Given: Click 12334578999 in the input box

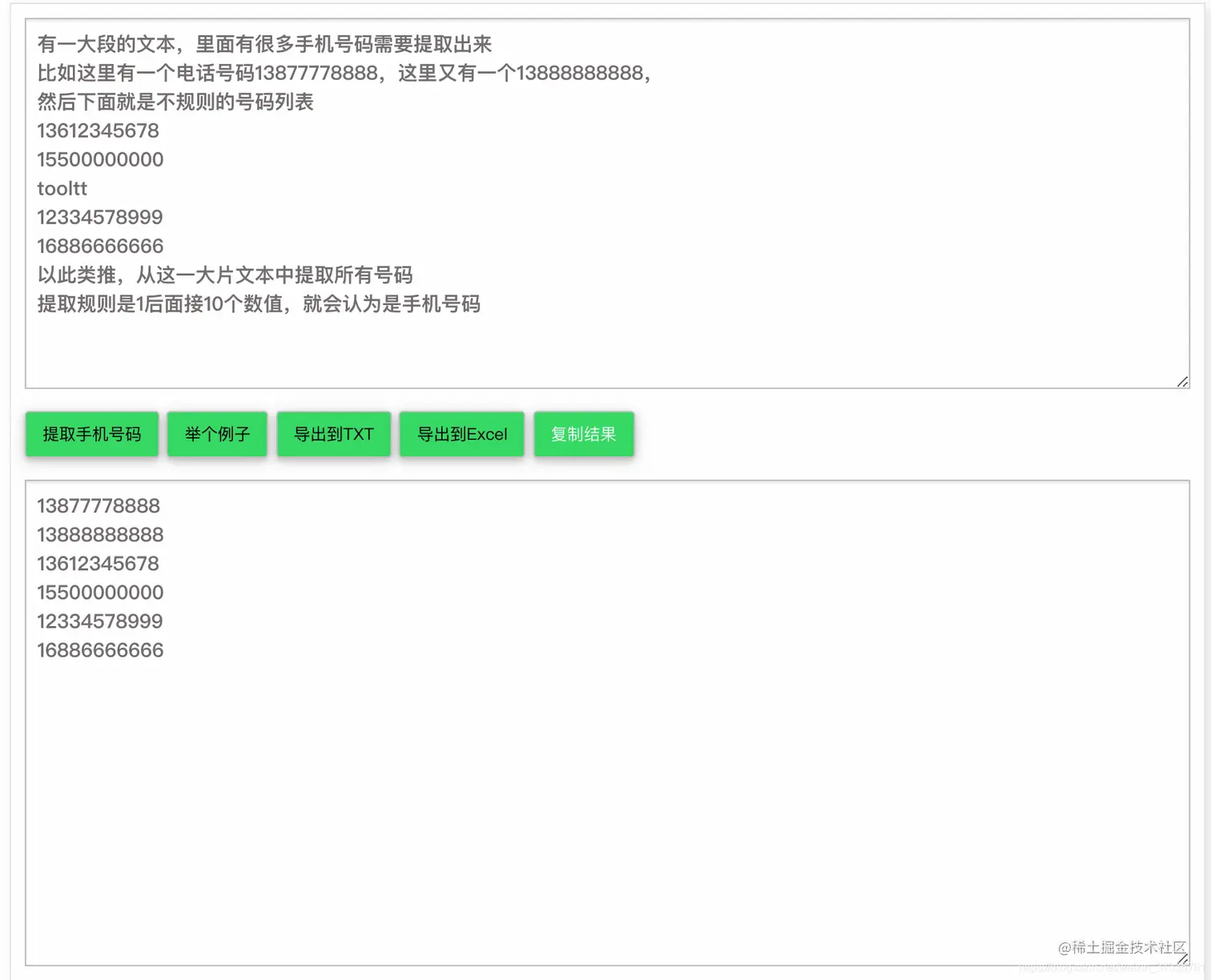Looking at the screenshot, I should click(x=100, y=217).
